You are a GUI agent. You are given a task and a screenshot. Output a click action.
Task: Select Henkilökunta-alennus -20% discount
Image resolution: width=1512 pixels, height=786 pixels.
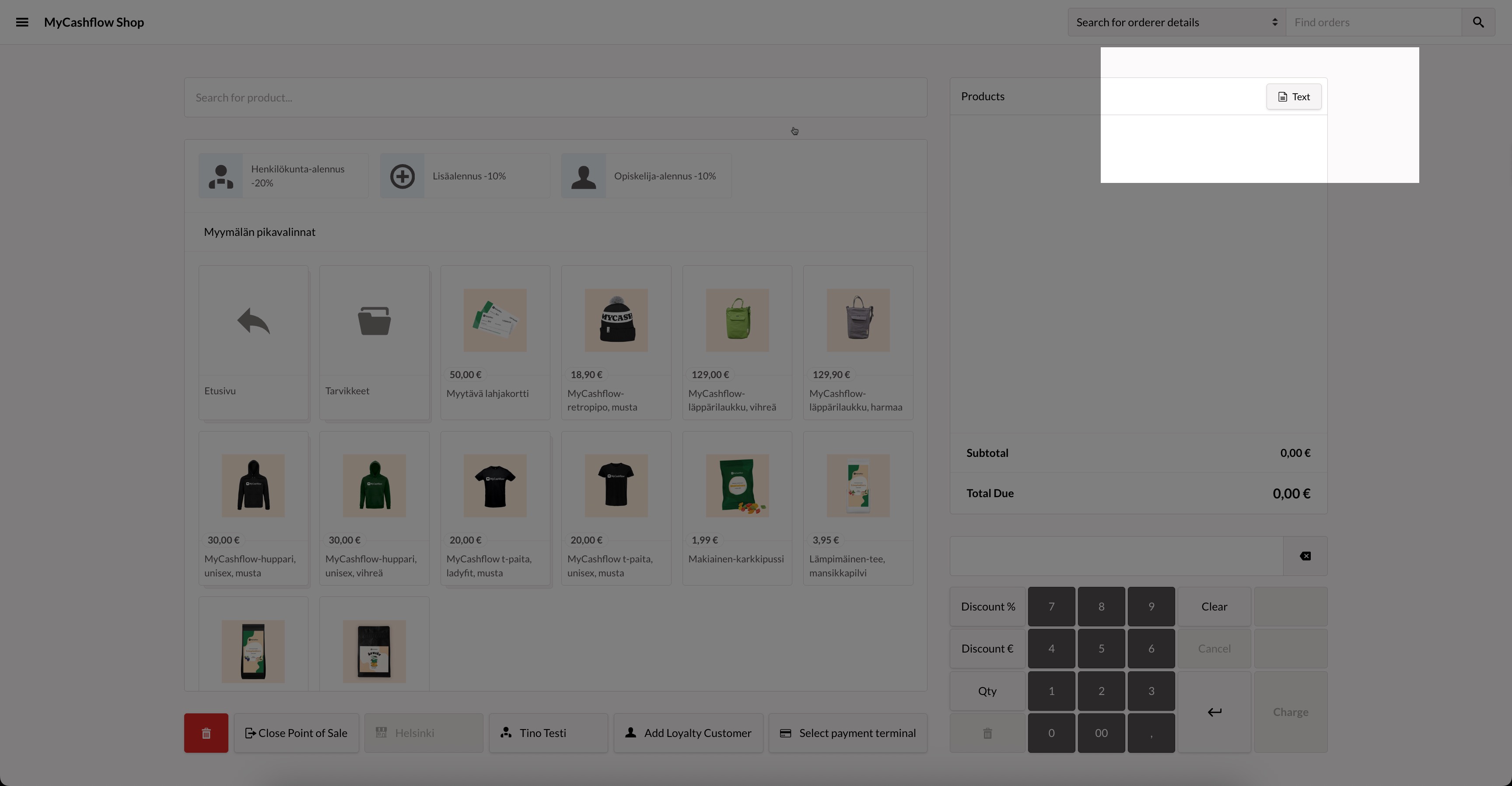(x=283, y=176)
